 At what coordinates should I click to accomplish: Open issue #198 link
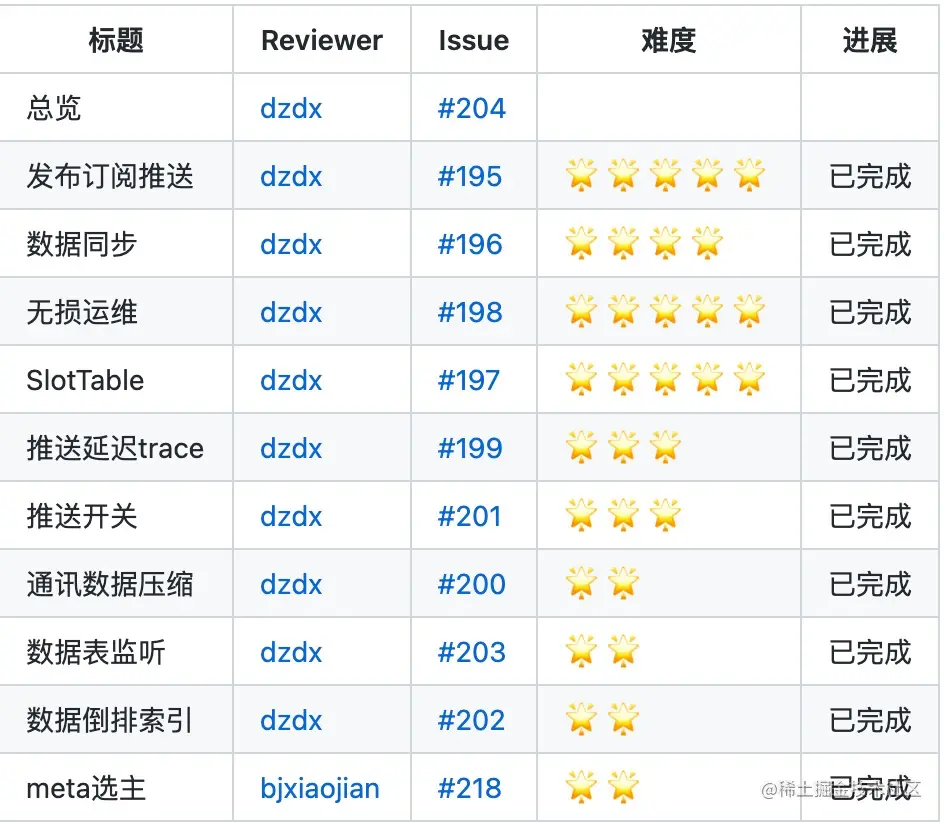point(470,313)
